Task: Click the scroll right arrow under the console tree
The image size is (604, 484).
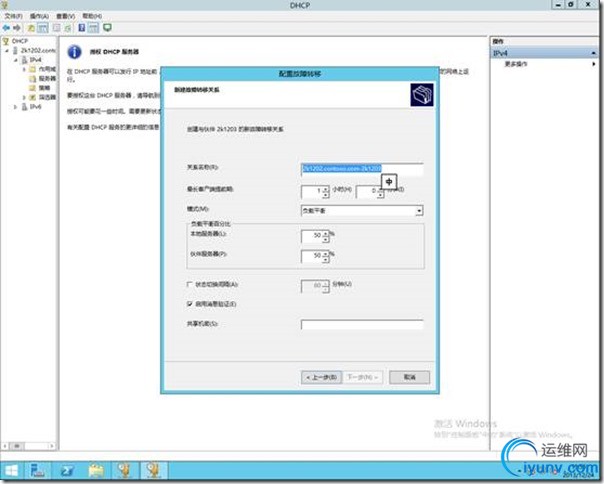Action: (52, 446)
